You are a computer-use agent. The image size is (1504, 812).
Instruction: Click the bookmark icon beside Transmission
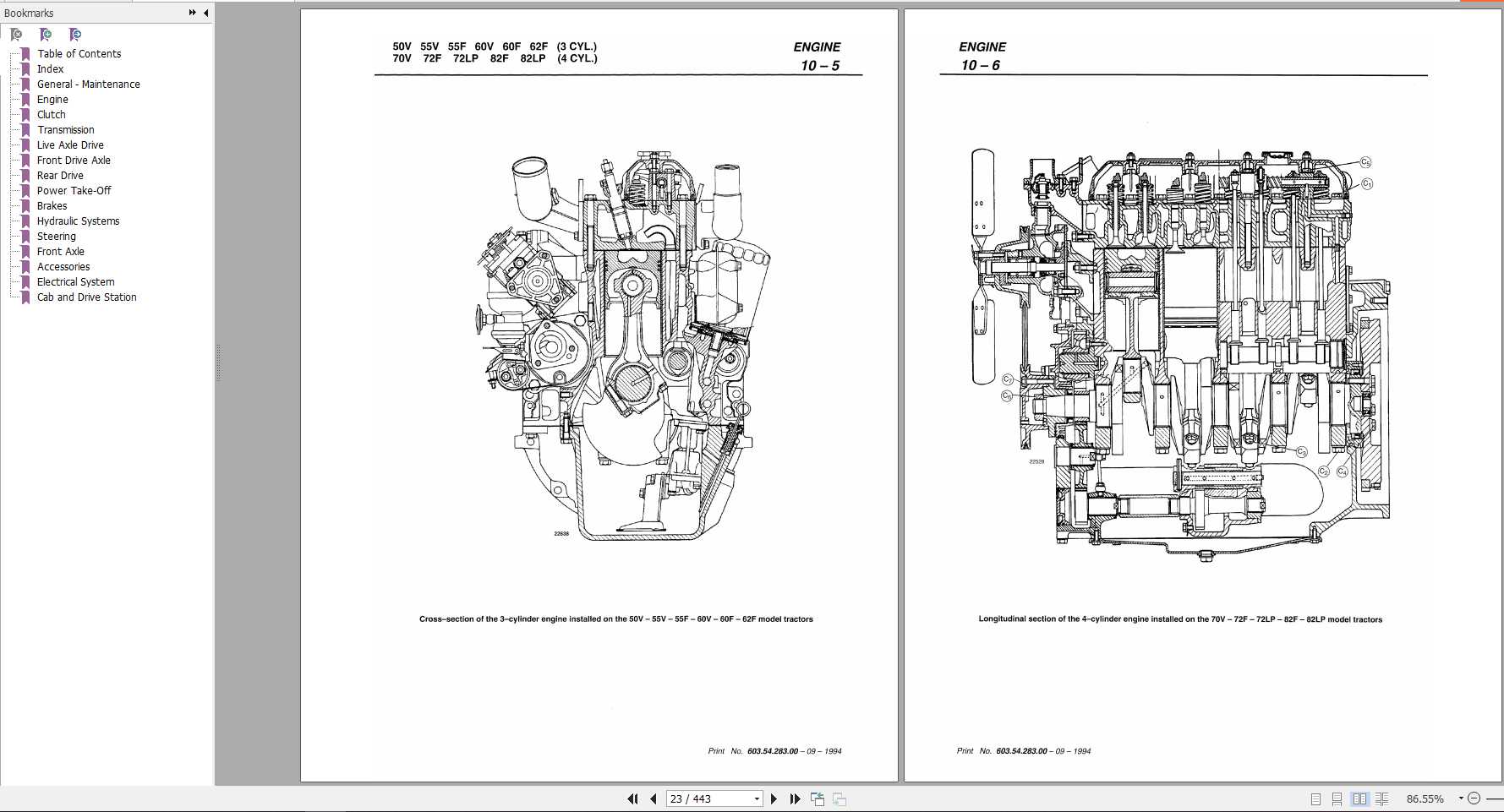25,130
